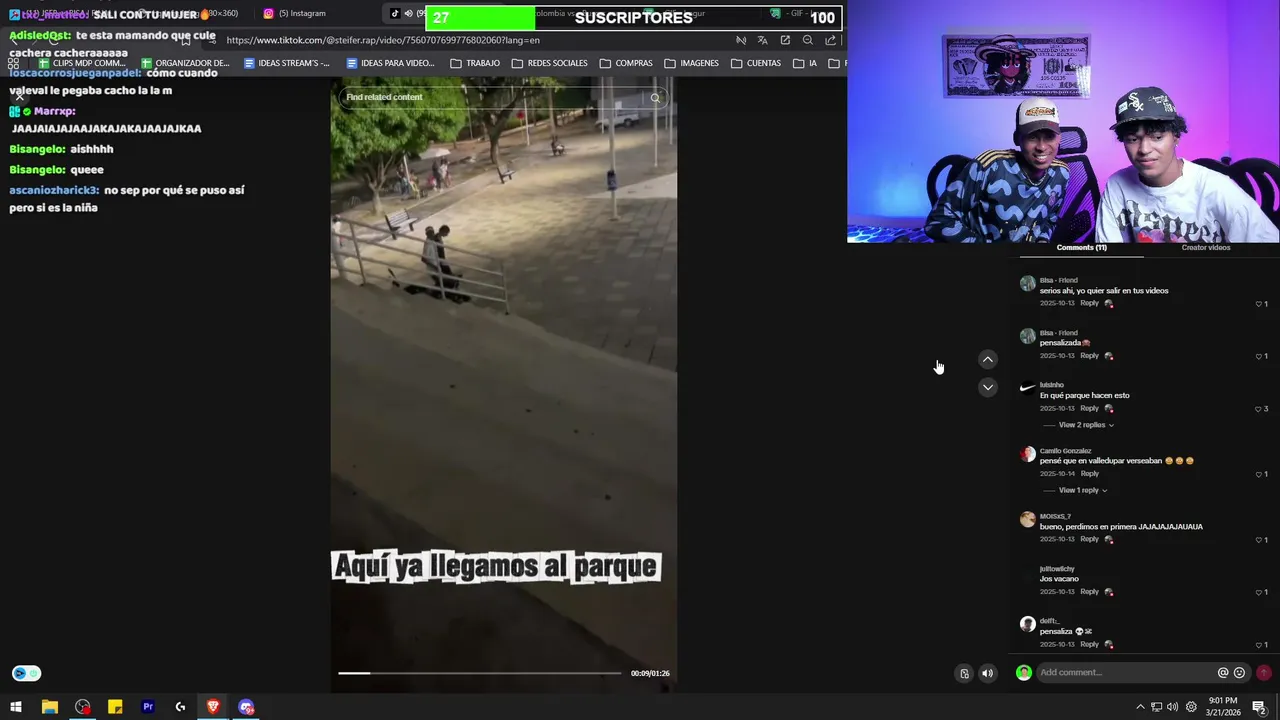Viewport: 1280px width, 720px height.
Task: Open taskbar volume control
Action: click(x=1173, y=707)
